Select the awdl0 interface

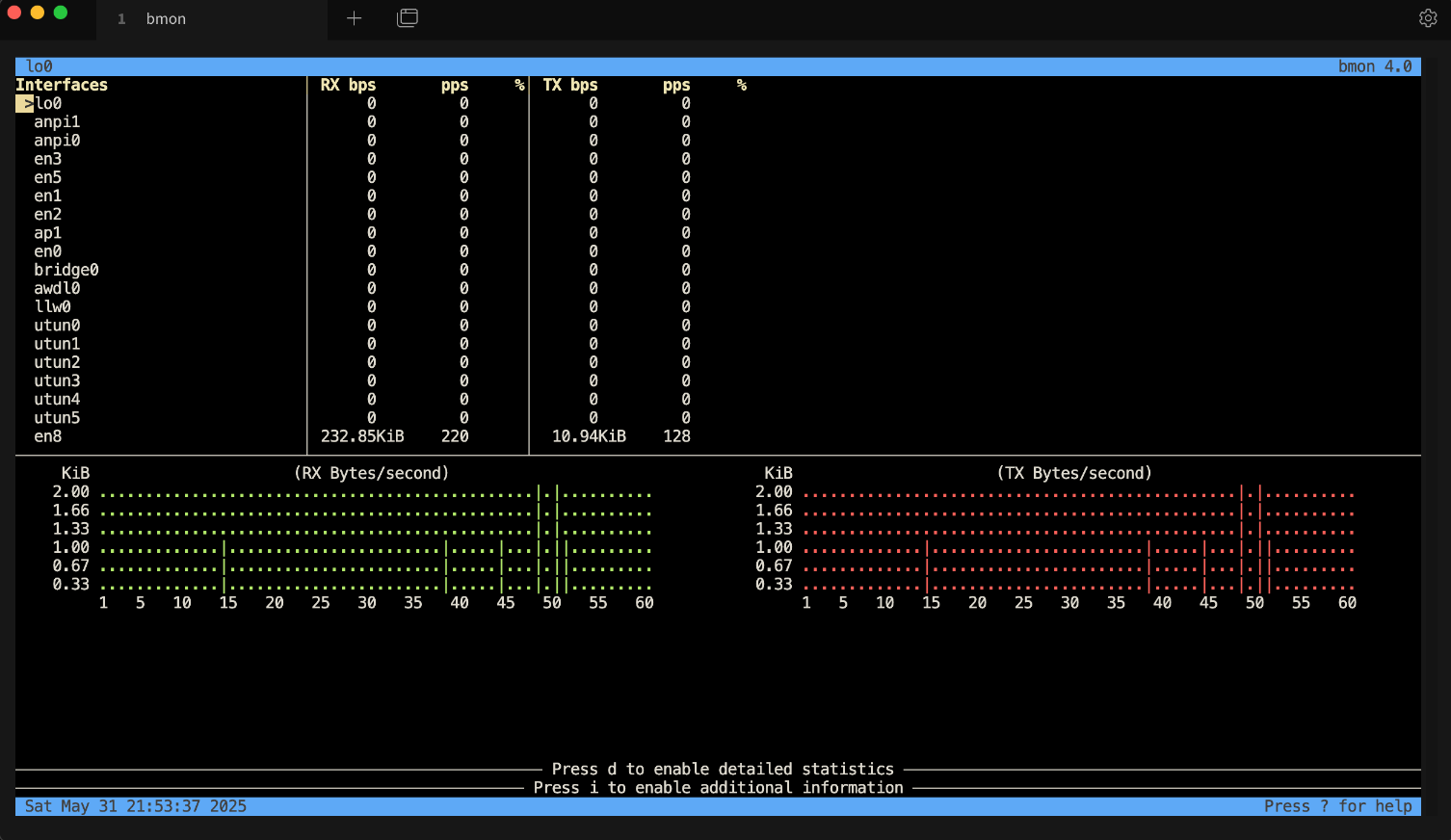click(x=57, y=288)
